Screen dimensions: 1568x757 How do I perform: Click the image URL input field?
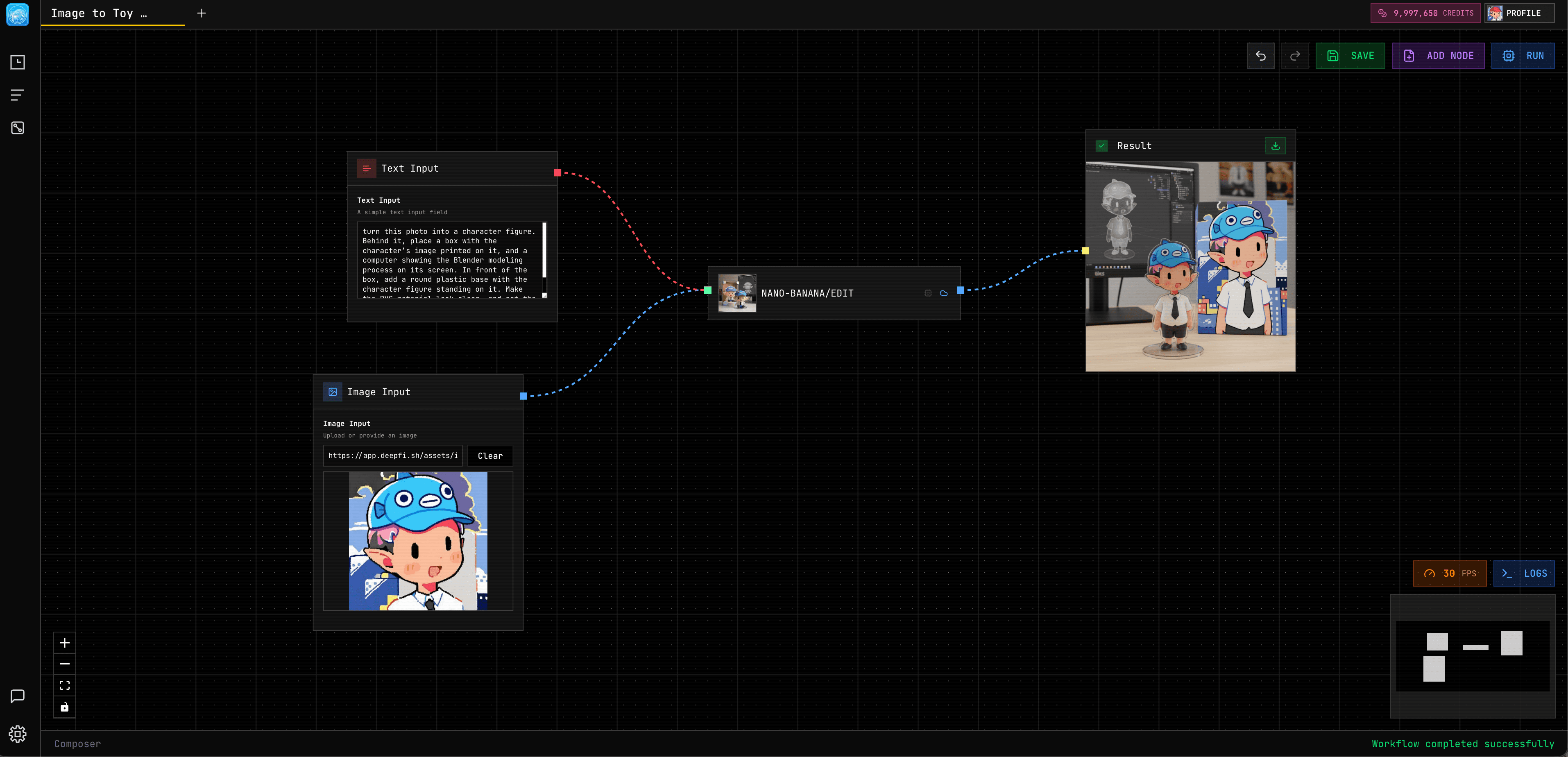click(392, 455)
